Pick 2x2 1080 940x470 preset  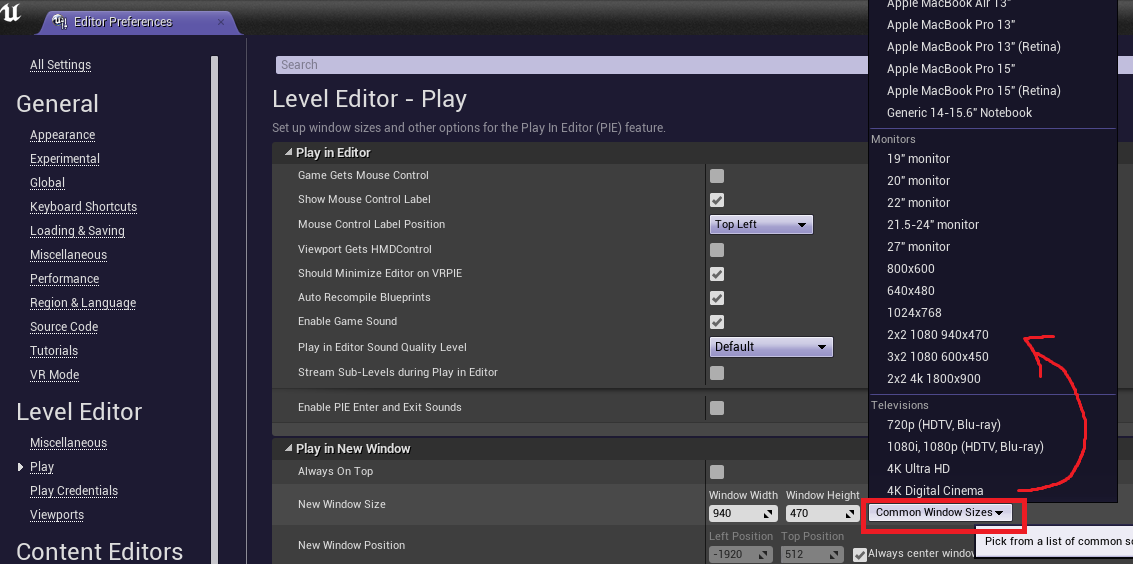[x=937, y=335]
